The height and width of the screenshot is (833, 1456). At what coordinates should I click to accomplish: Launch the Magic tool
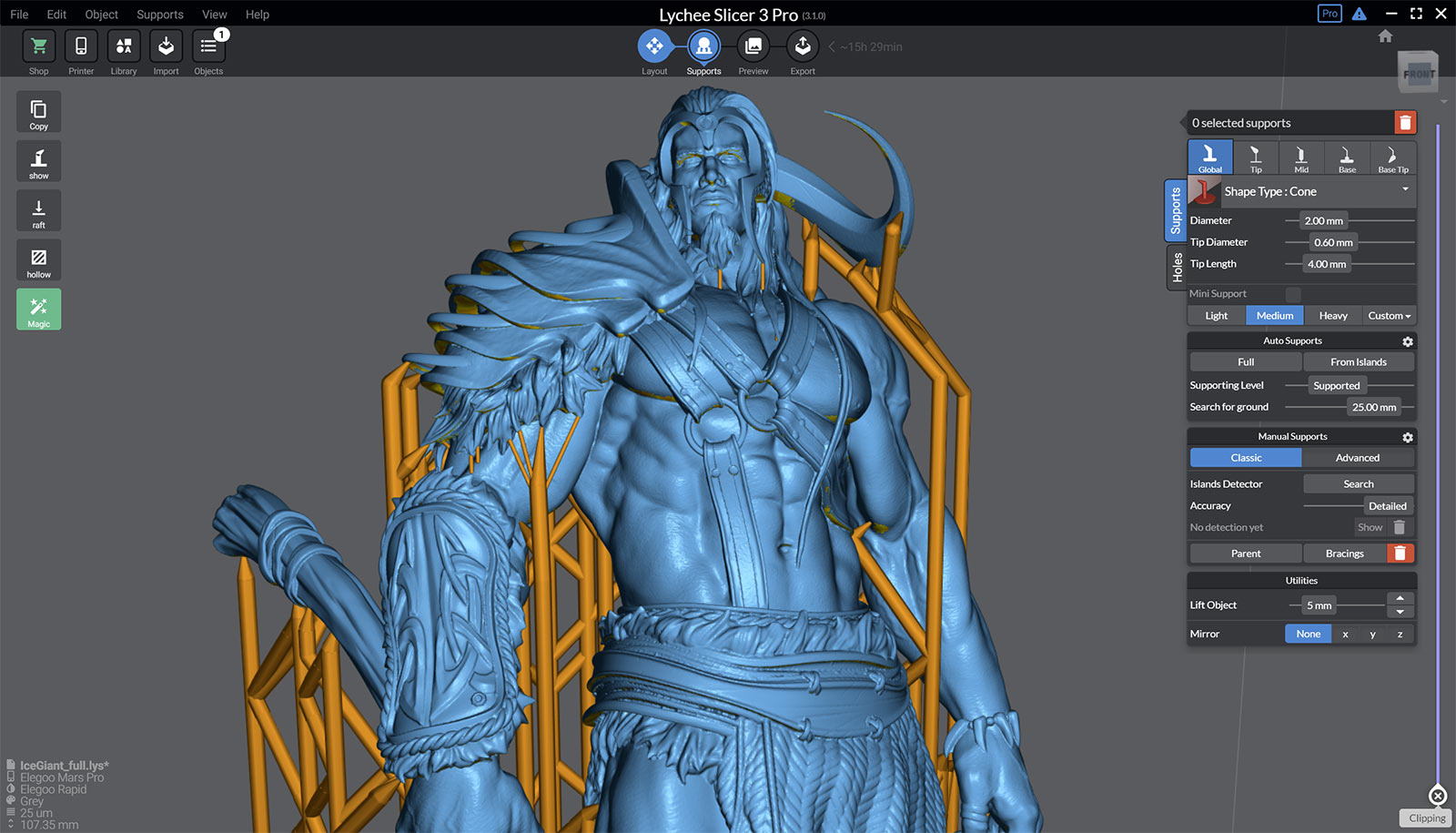click(38, 310)
